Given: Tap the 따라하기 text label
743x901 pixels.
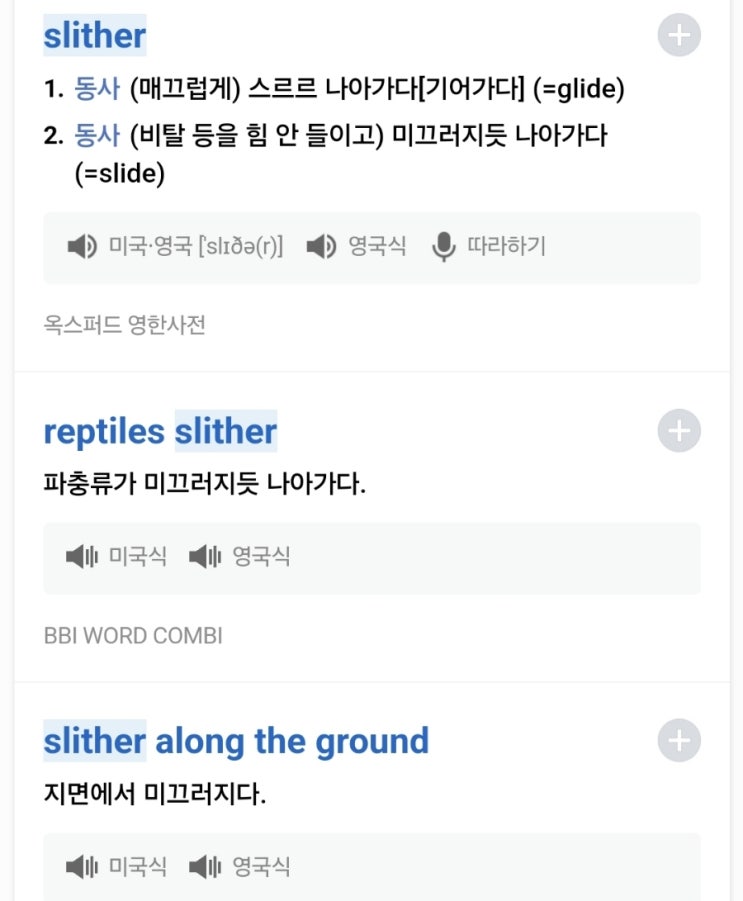Looking at the screenshot, I should 506,247.
